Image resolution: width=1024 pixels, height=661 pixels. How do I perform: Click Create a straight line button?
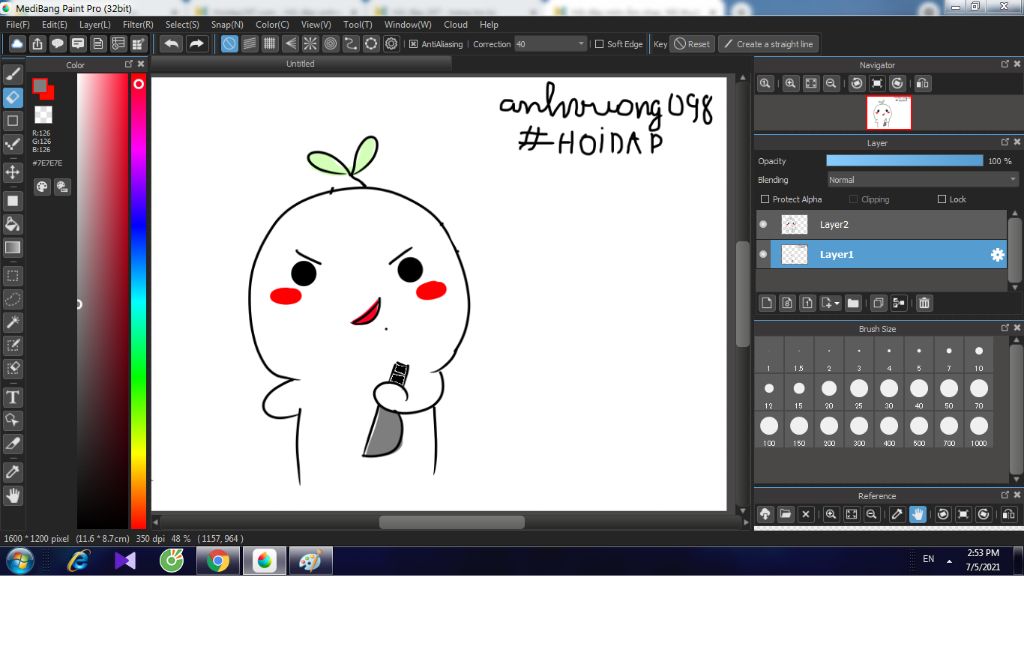point(769,44)
